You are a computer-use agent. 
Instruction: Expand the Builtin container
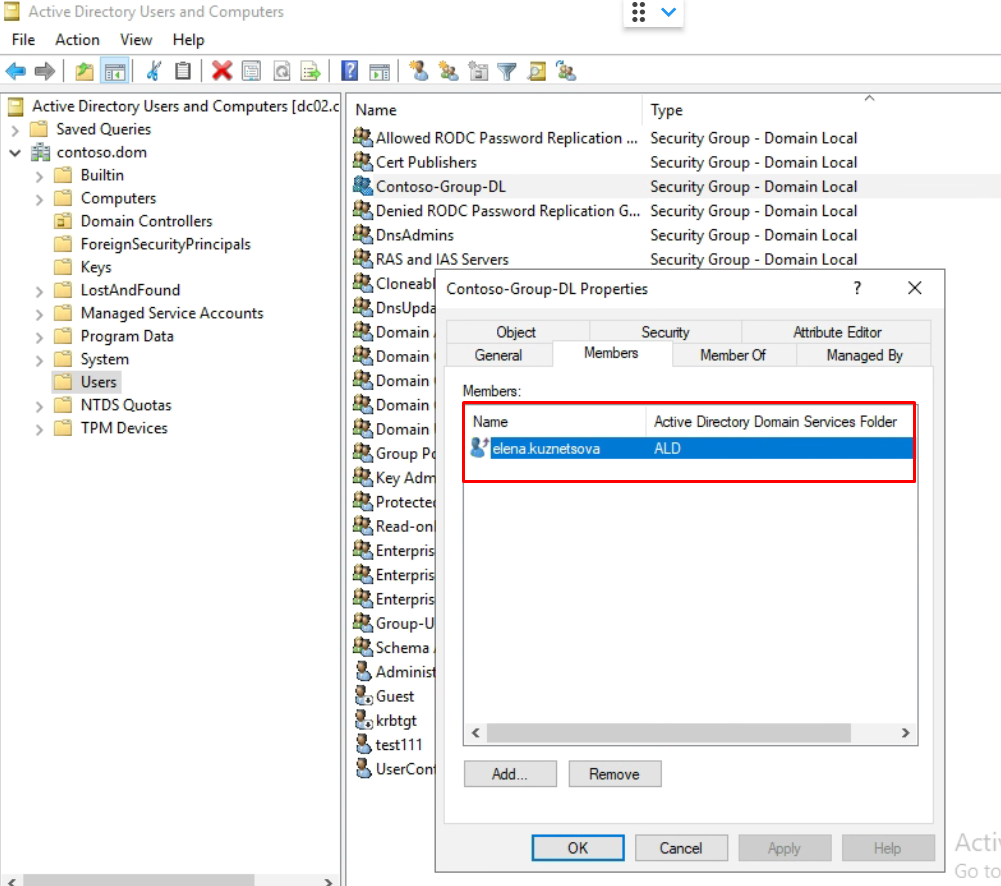pyautogui.click(x=40, y=176)
